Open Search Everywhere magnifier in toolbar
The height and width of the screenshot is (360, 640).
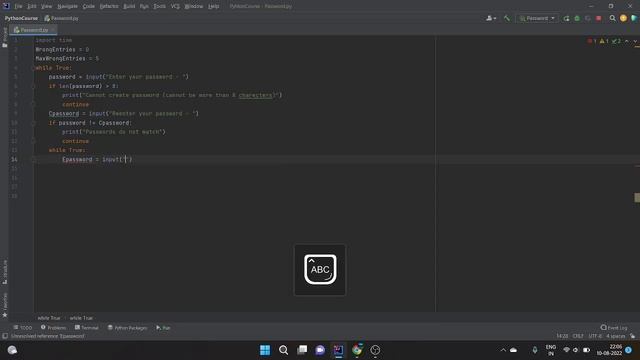click(612, 18)
